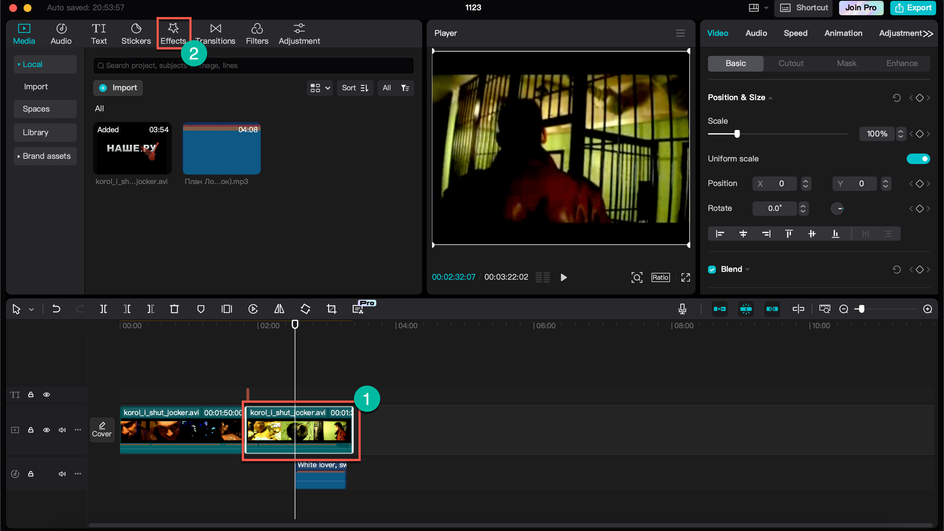Click the search project input field
Screen dimensions: 944x531
tap(253, 66)
